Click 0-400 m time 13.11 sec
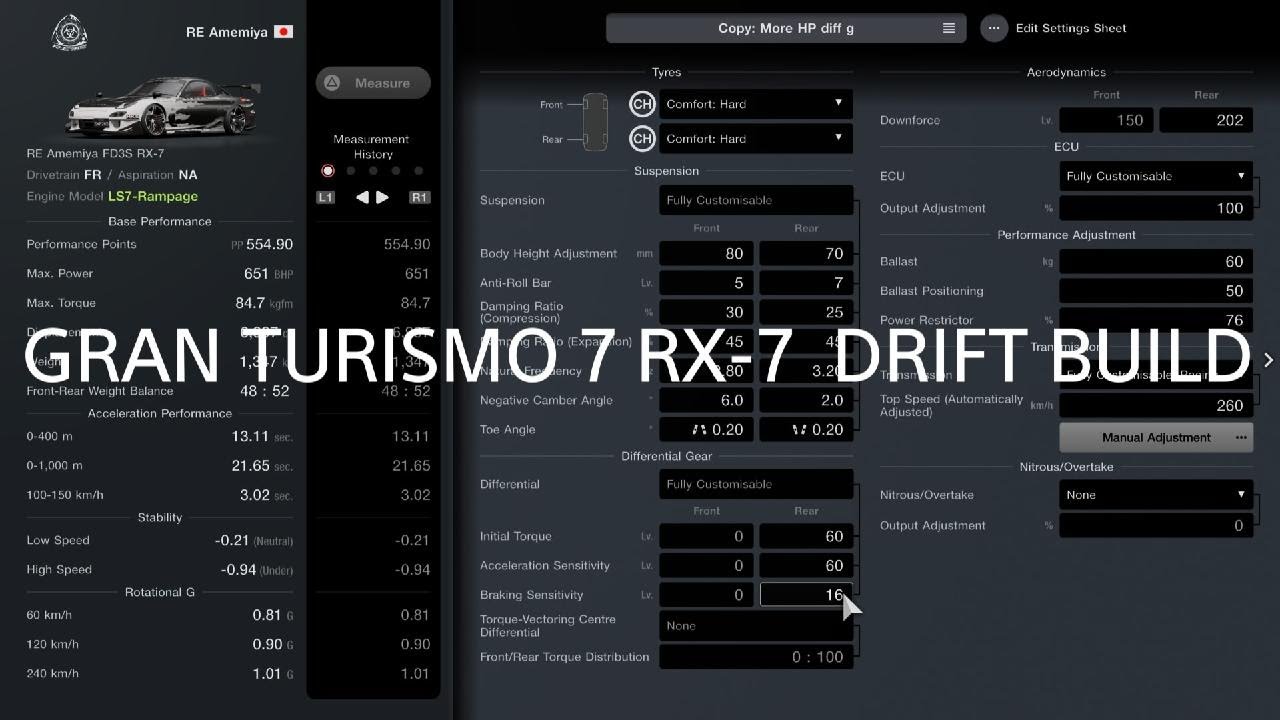 [260, 436]
